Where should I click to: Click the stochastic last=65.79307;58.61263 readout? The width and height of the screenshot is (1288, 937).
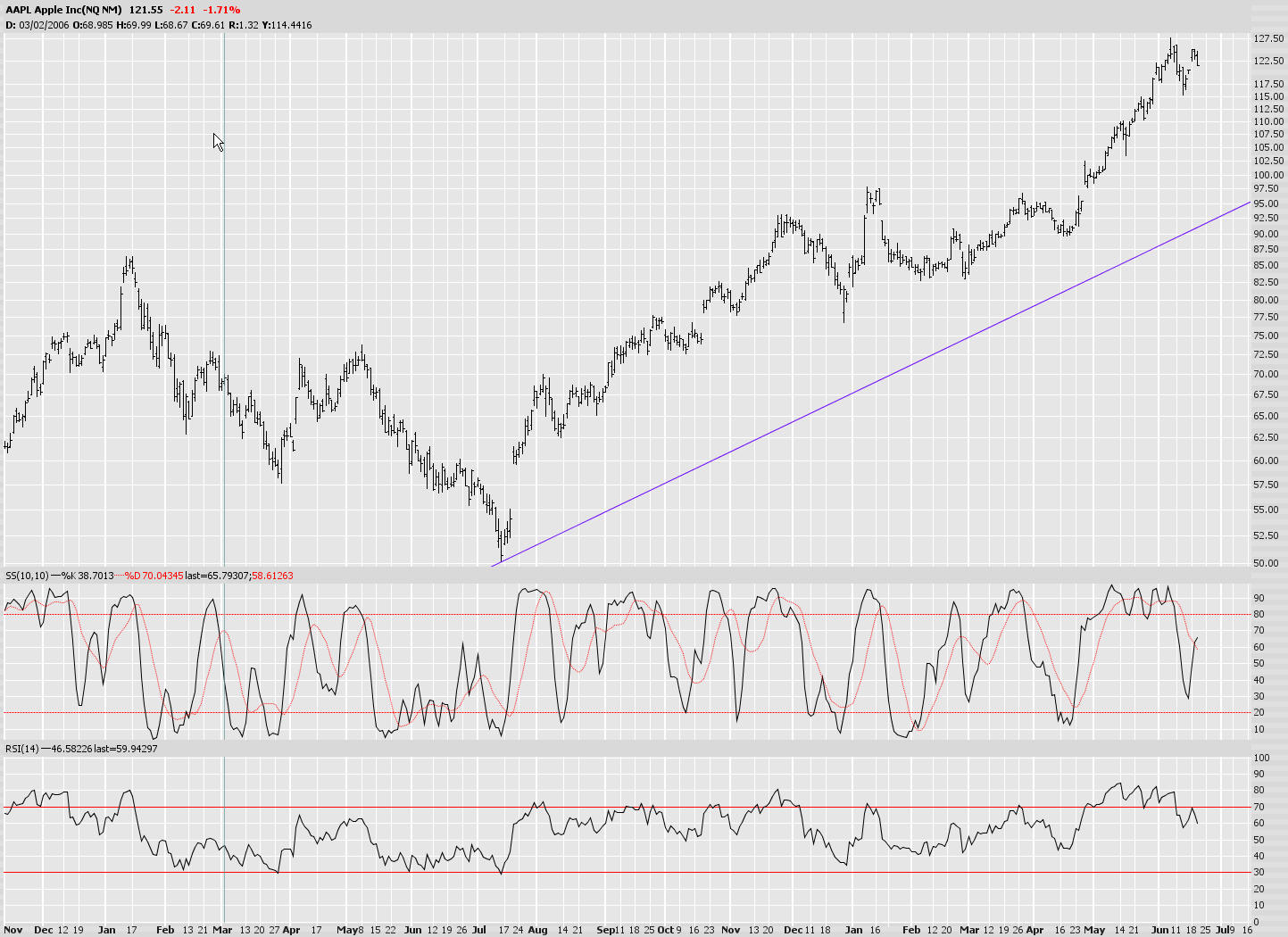point(238,576)
